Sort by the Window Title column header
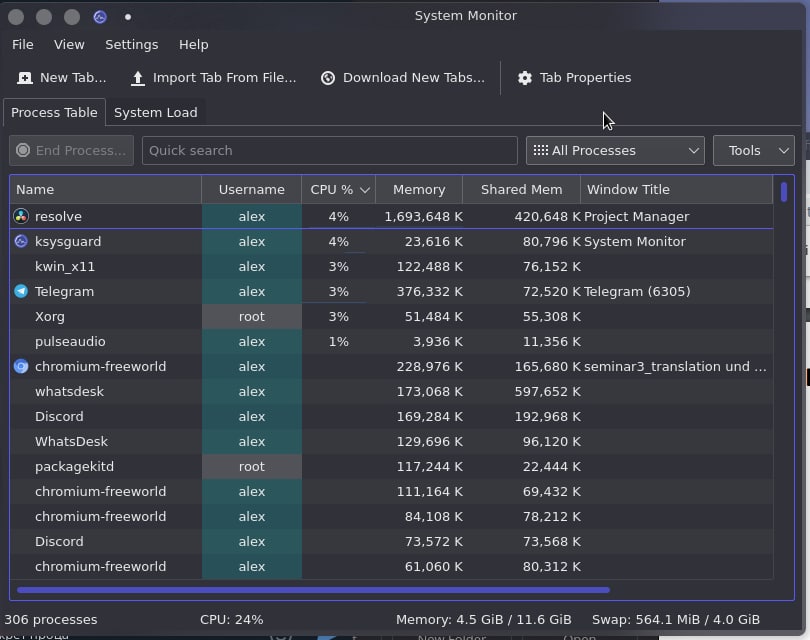This screenshot has height=640, width=810. [677, 190]
